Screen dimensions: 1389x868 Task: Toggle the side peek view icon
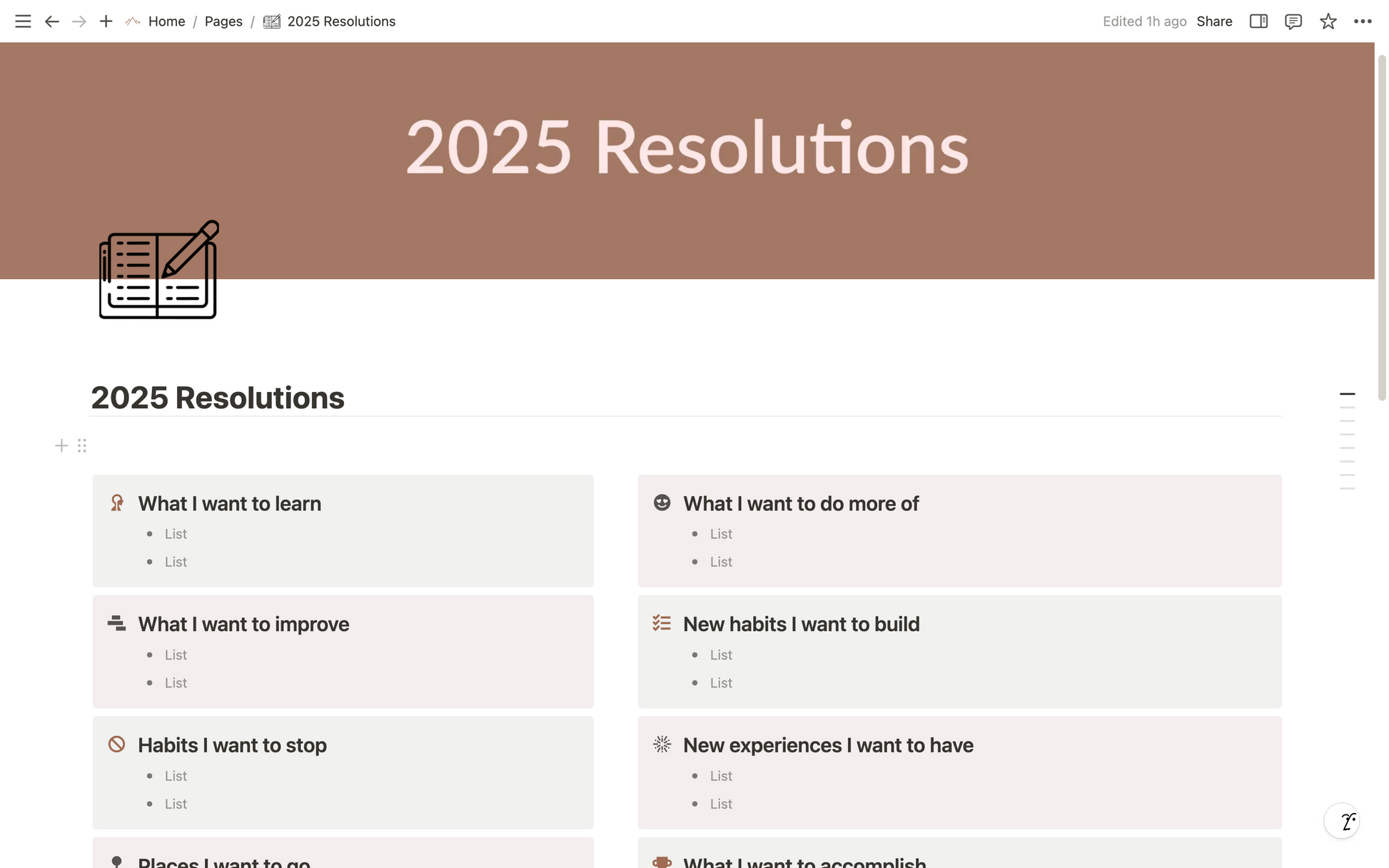(1258, 21)
